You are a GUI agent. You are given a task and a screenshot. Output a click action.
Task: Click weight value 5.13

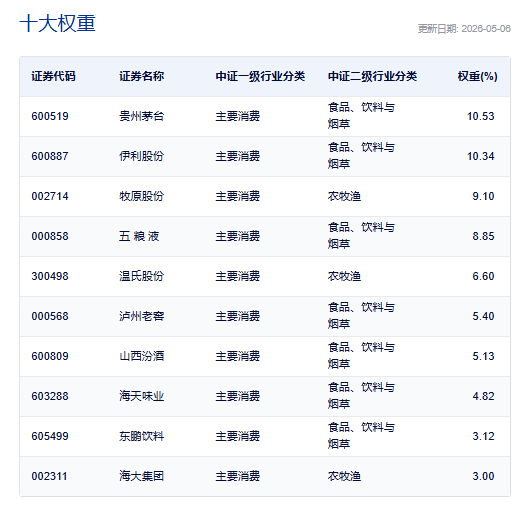(483, 356)
